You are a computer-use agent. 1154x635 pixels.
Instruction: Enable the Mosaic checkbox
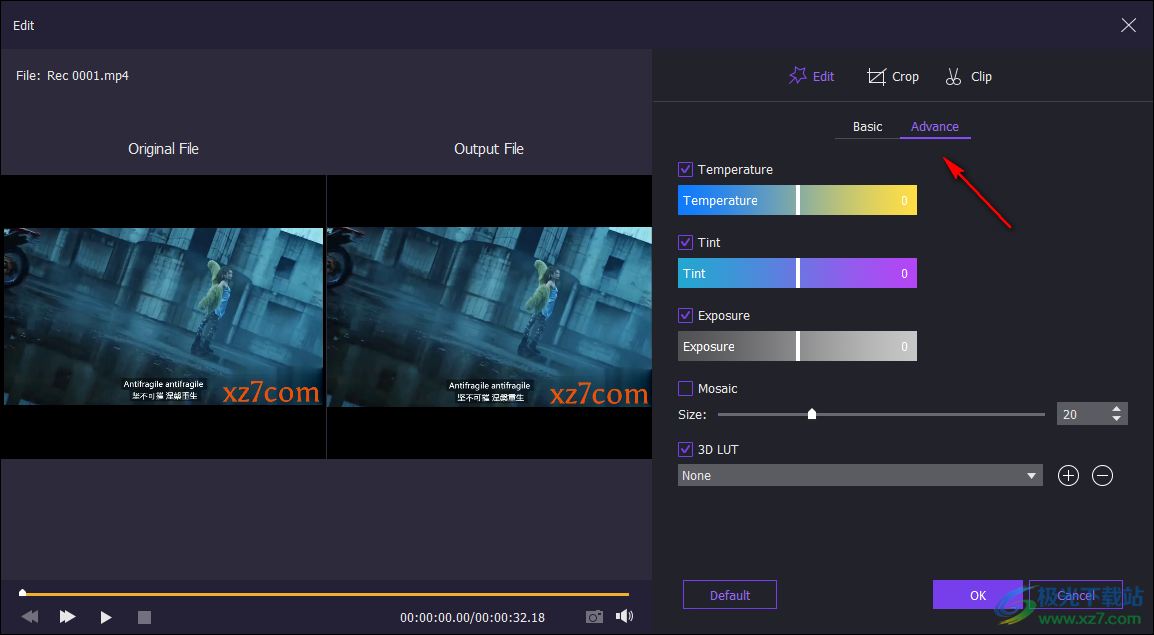(685, 388)
